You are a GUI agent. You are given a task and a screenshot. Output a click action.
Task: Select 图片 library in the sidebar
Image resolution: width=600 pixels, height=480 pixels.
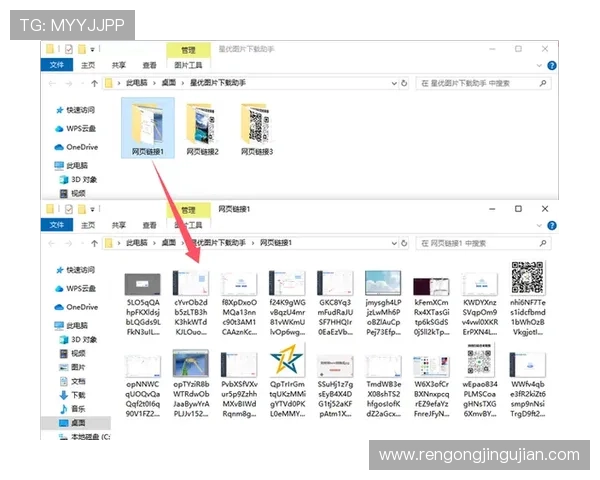78,367
